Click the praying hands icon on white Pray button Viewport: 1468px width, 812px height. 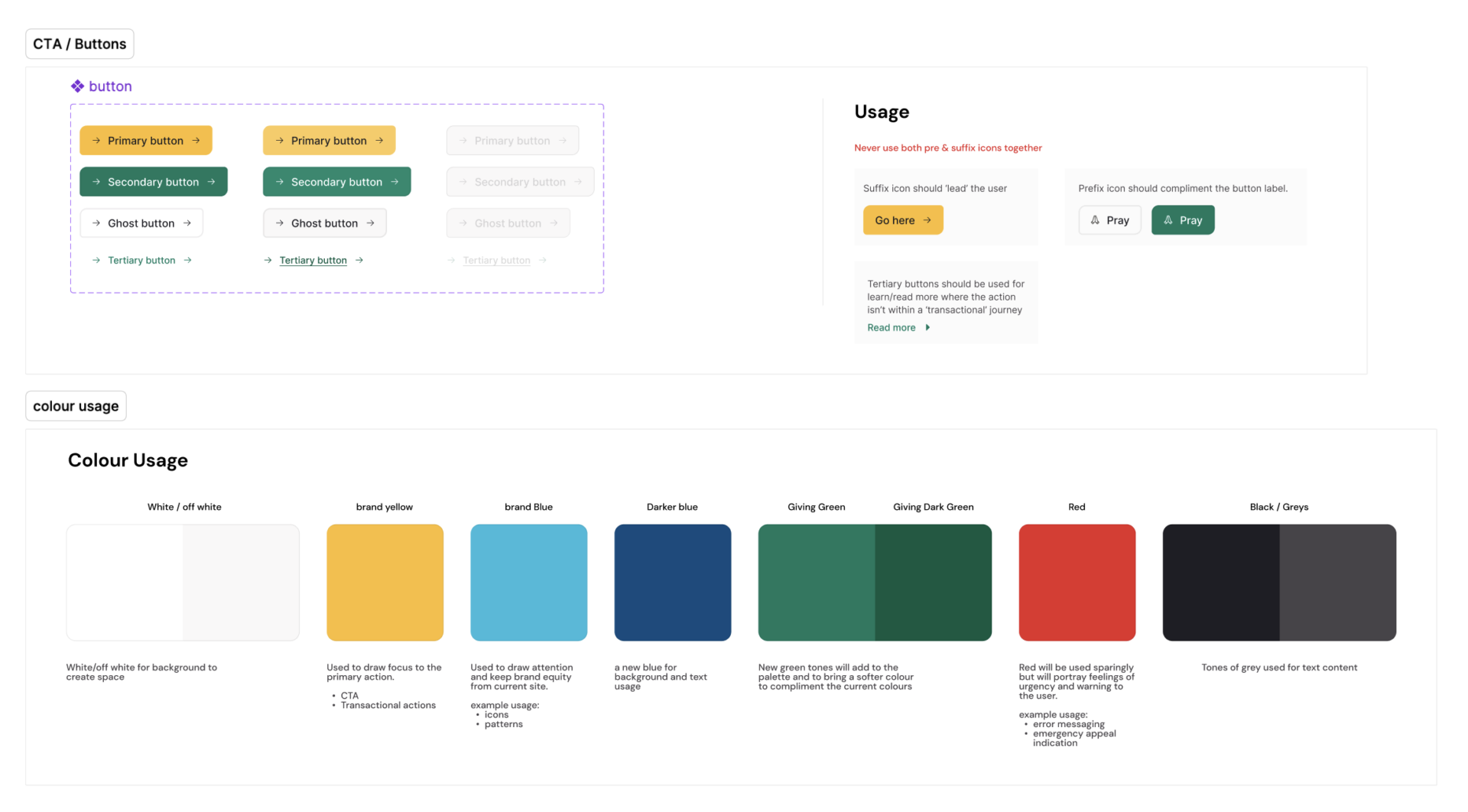coord(1095,220)
